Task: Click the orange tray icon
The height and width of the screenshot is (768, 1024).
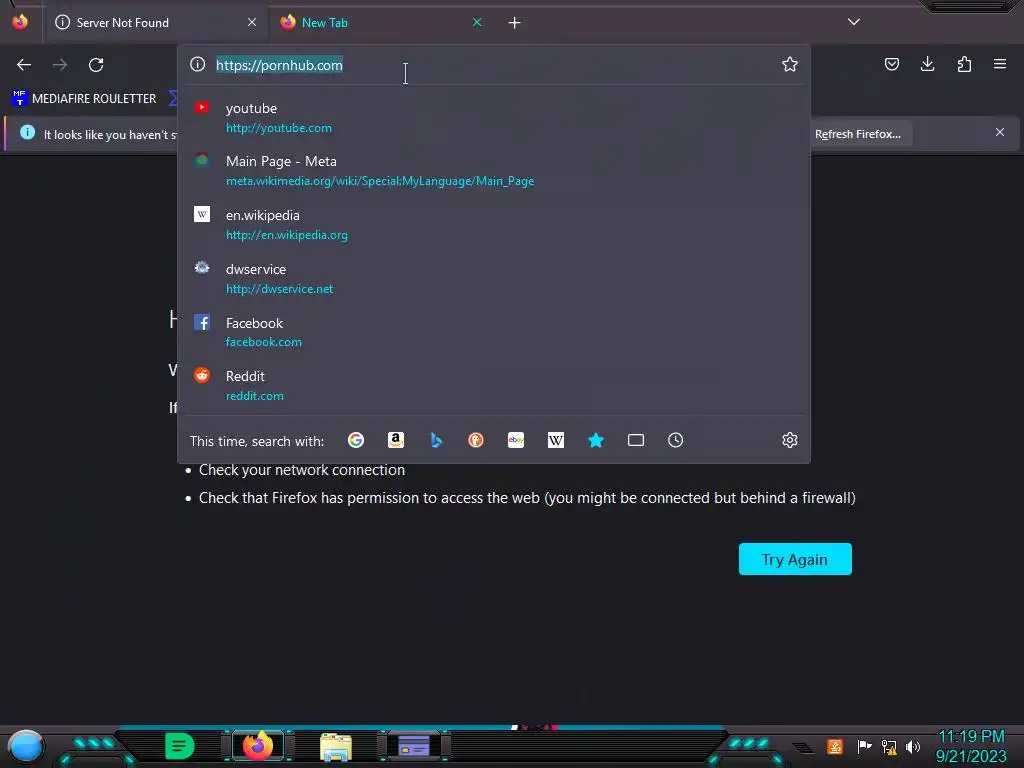Action: click(x=835, y=746)
